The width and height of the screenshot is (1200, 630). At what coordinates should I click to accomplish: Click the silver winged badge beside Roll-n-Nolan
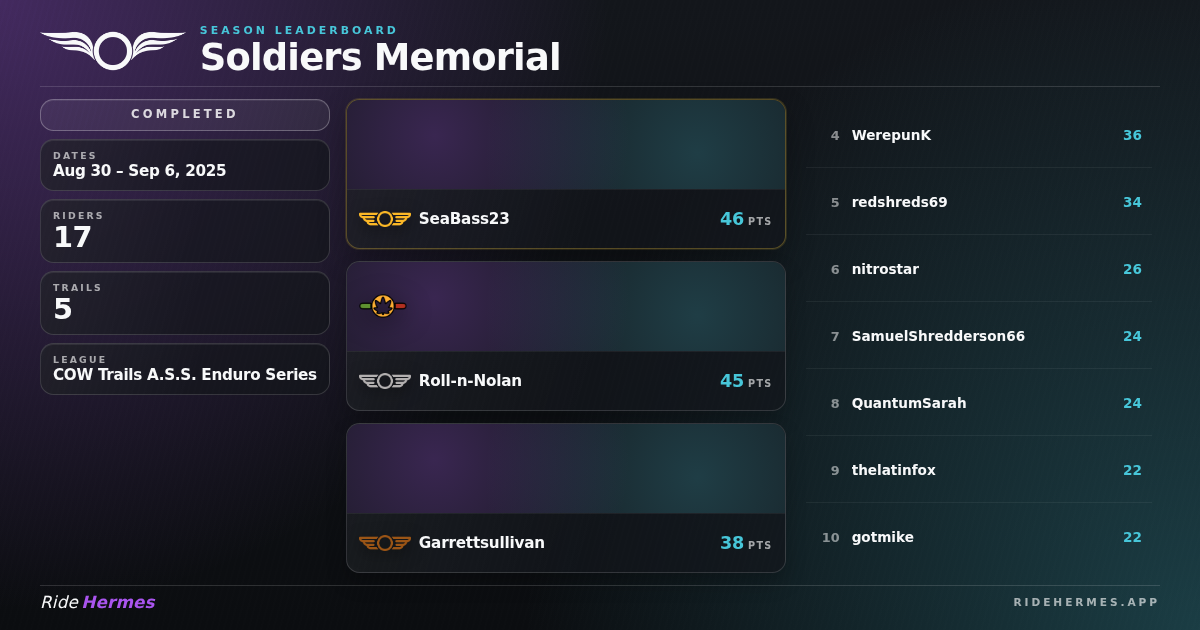[385, 381]
